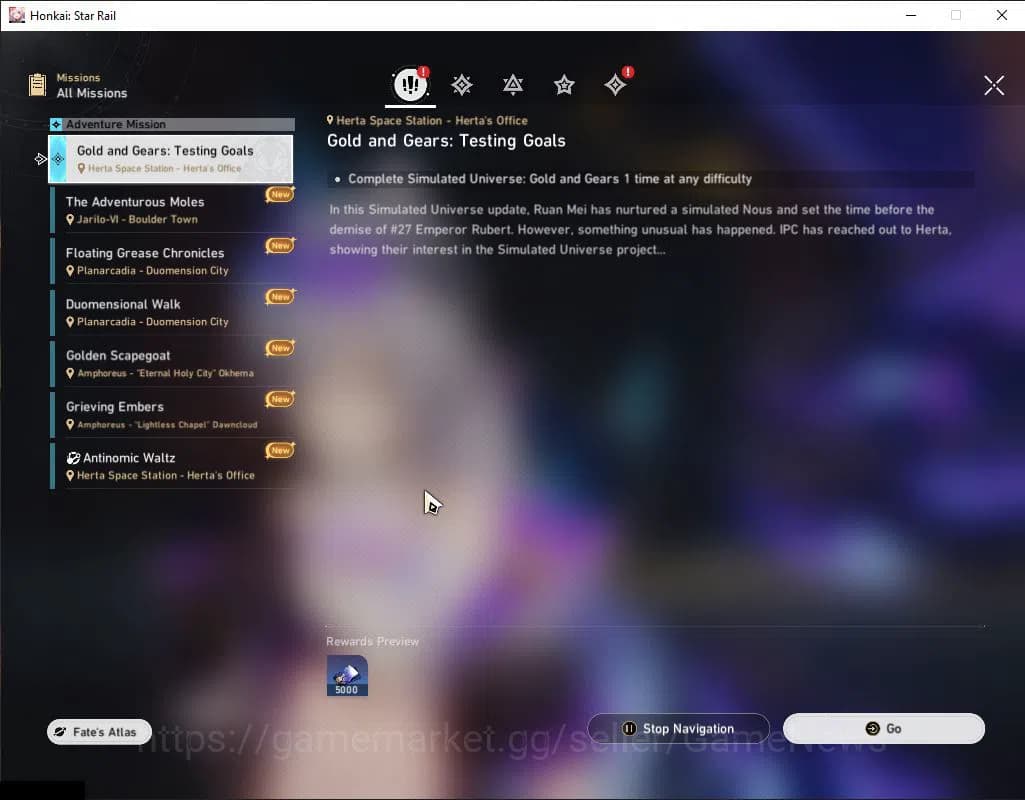The width and height of the screenshot is (1025, 800).
Task: Click location pin in Floating Grease Chronicles row
Action: (70, 271)
